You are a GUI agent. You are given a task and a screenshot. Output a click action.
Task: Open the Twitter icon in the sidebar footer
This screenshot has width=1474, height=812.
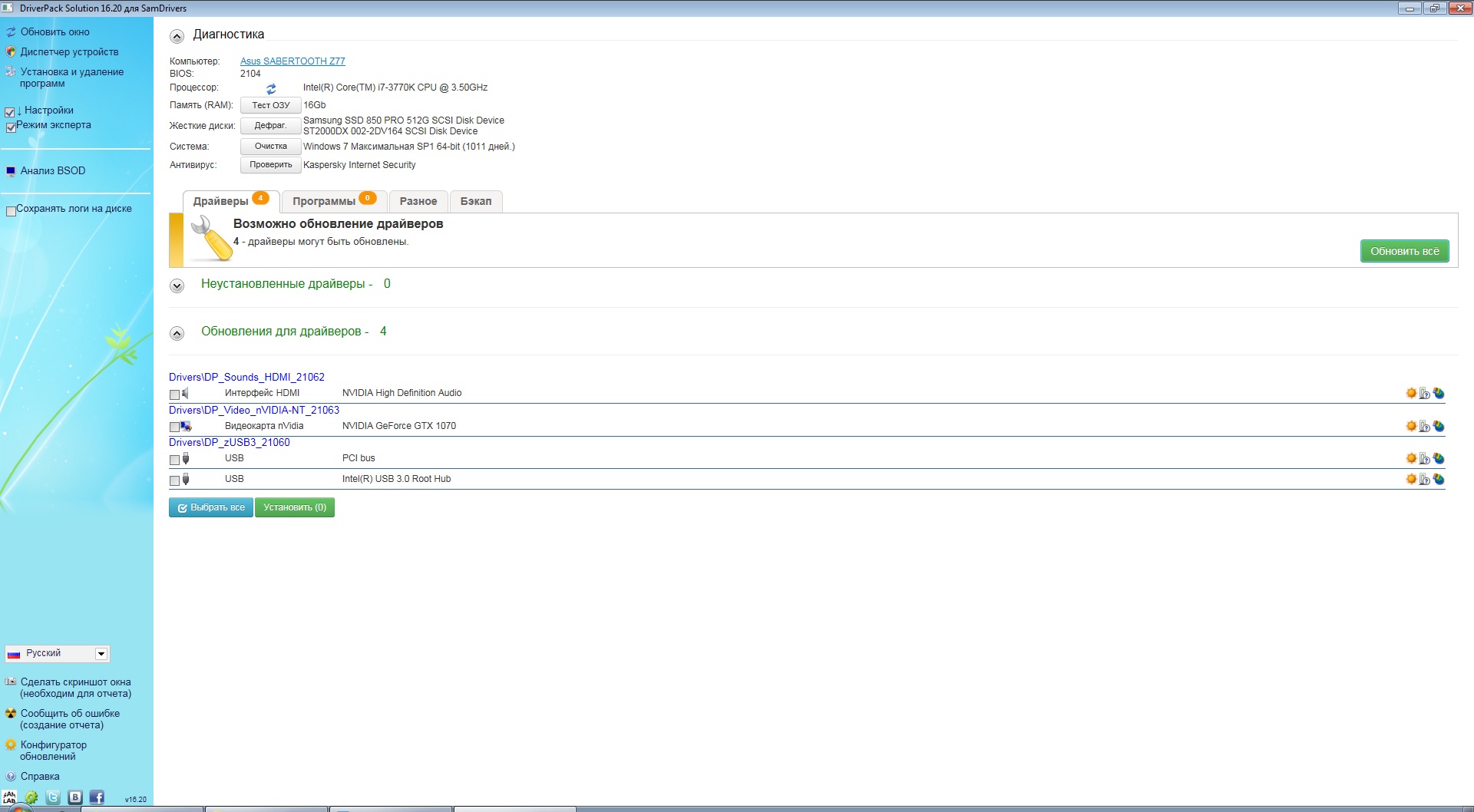[53, 797]
